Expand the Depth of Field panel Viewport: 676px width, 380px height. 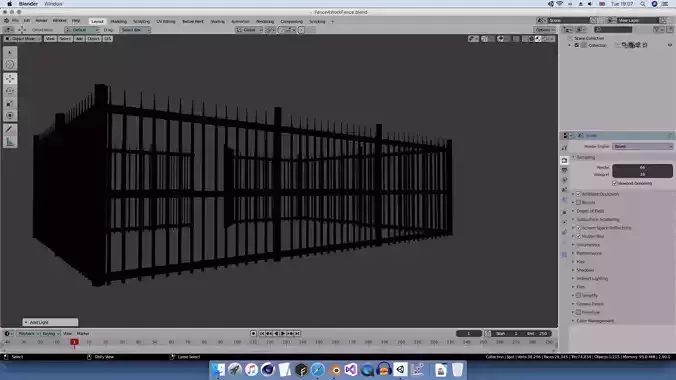[590, 211]
